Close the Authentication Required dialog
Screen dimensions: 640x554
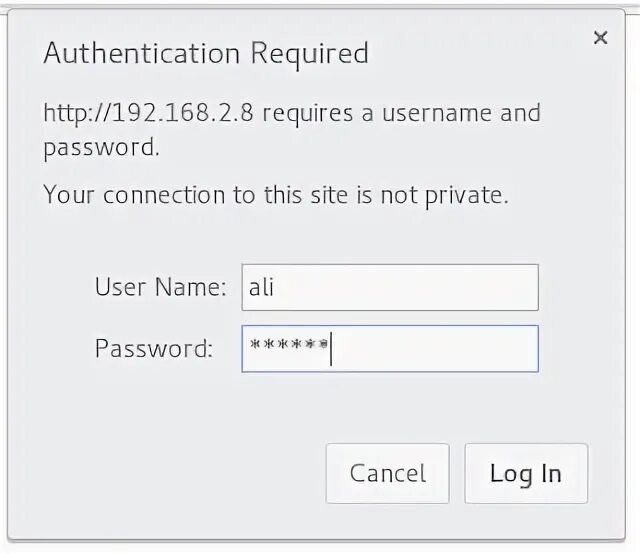600,38
